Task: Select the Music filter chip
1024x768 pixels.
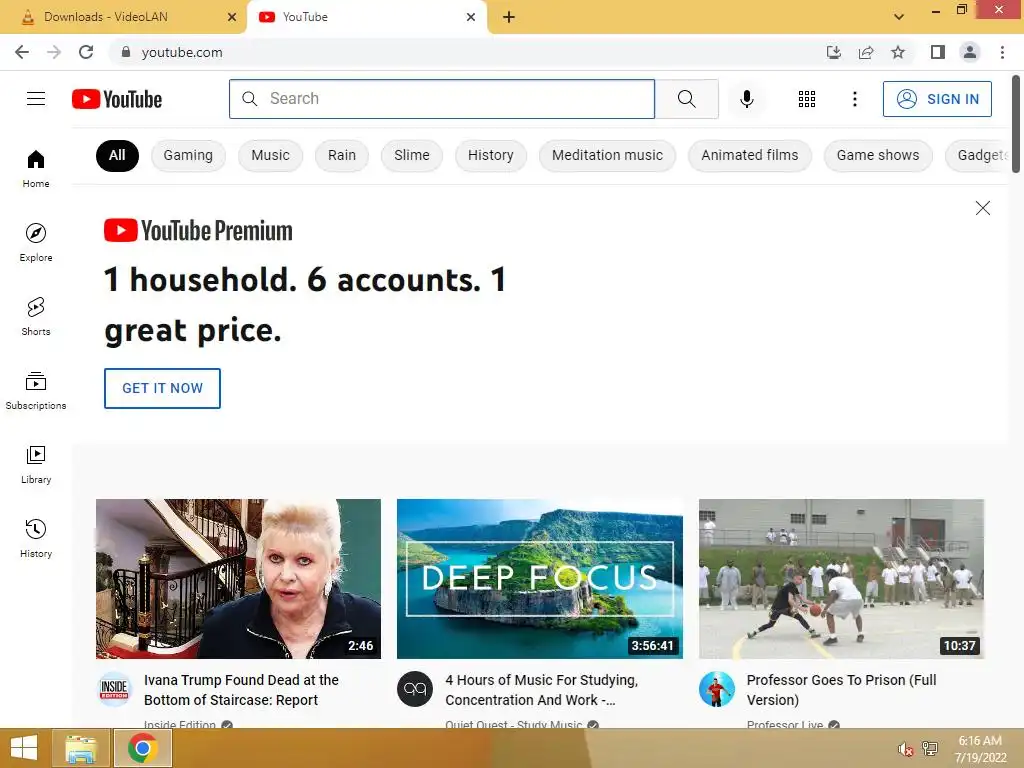Action: click(270, 155)
